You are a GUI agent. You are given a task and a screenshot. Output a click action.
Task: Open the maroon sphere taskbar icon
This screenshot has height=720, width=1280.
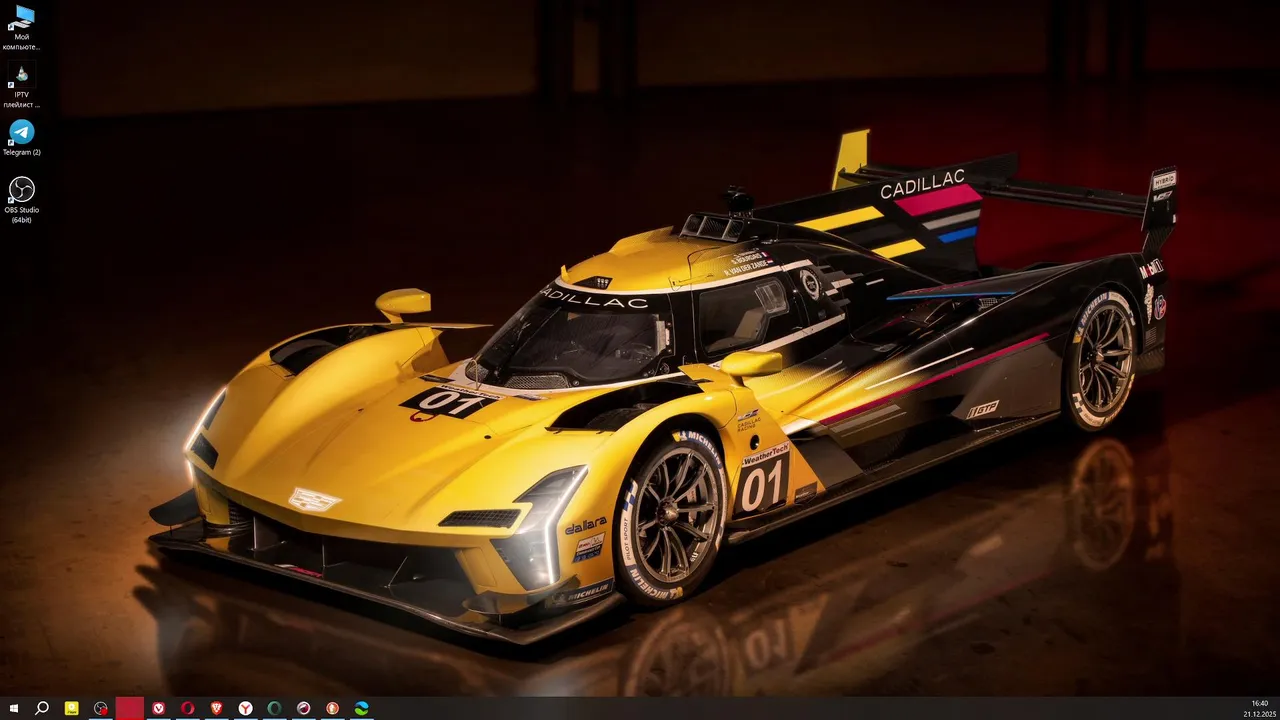(x=304, y=708)
